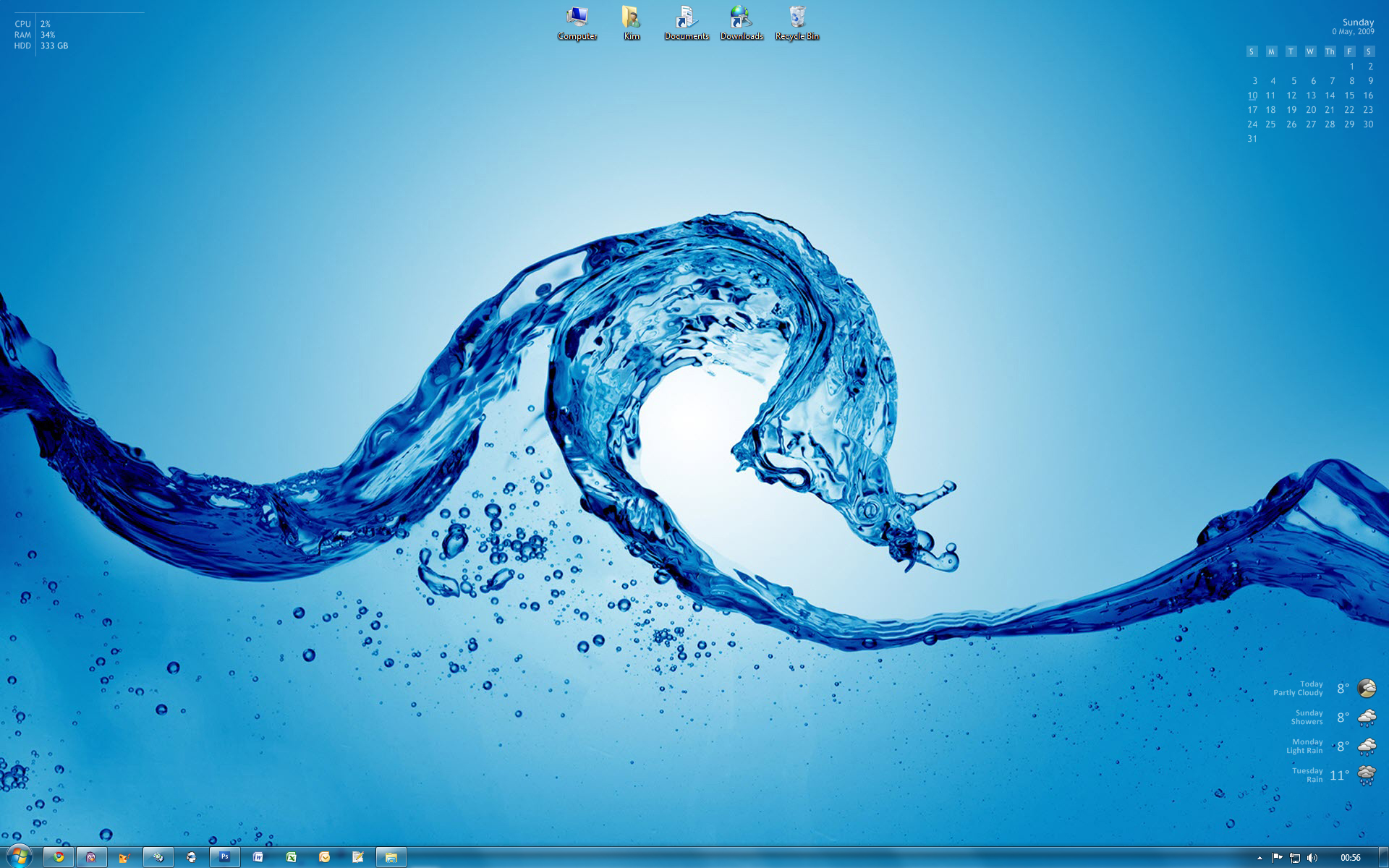
Task: Click the Tuesday 11° temperature value
Action: (1339, 775)
